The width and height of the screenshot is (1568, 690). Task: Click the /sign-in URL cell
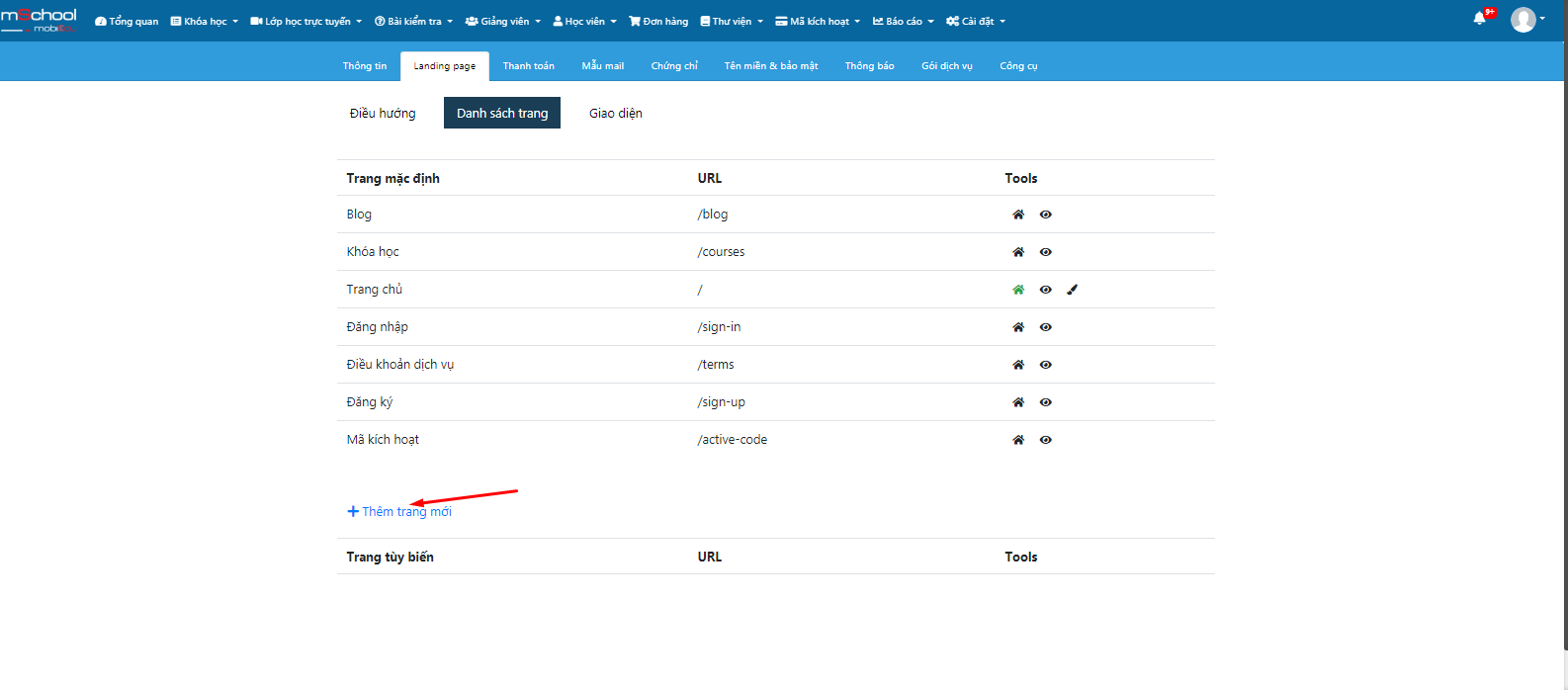click(719, 327)
